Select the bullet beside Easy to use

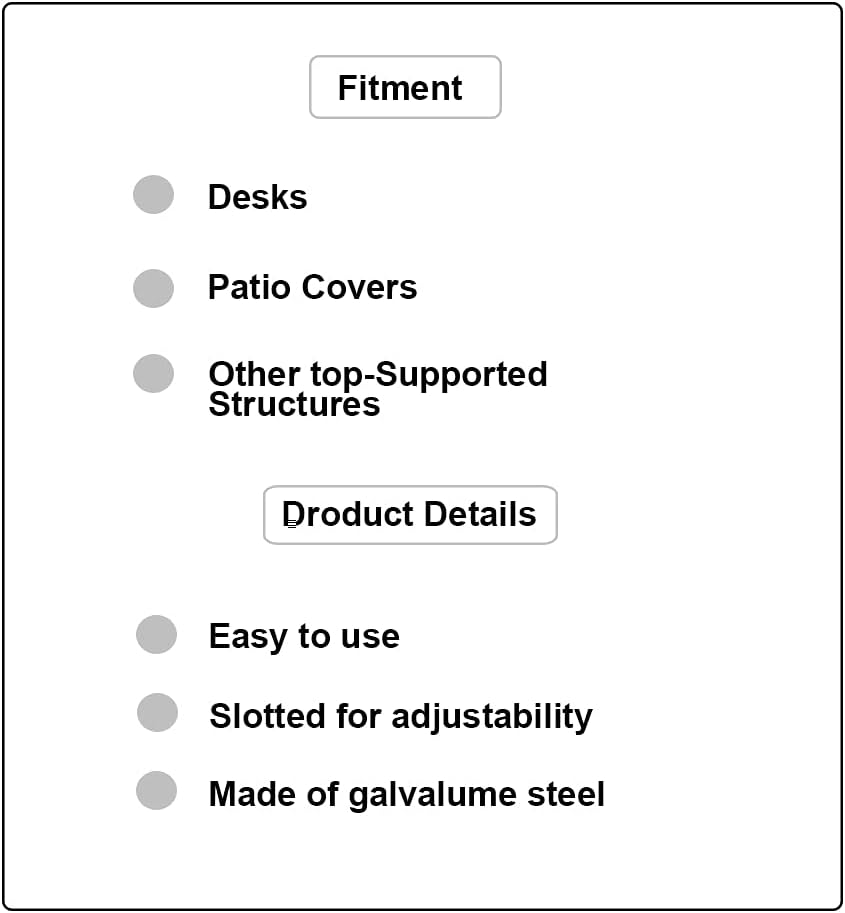[156, 635]
